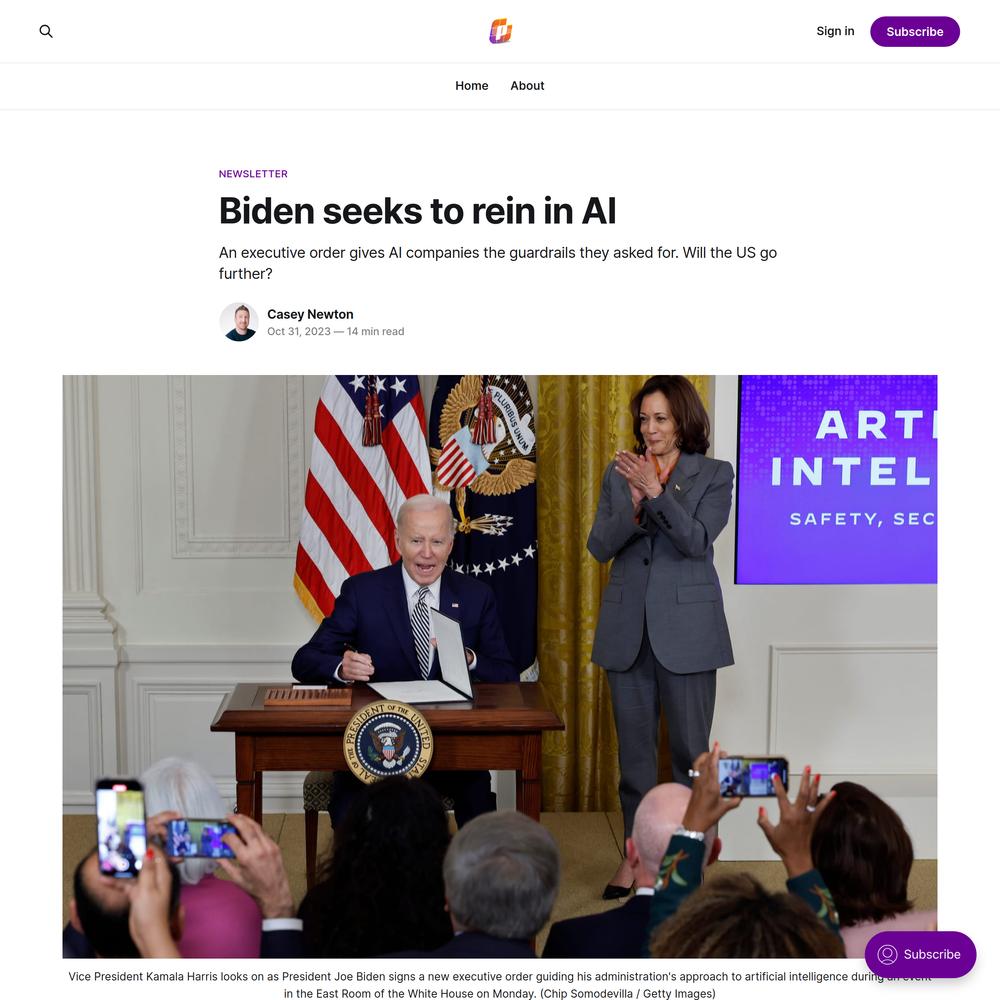Screen dimensions: 1000x1000
Task: Click the purple Subscribe button in header
Action: click(915, 31)
